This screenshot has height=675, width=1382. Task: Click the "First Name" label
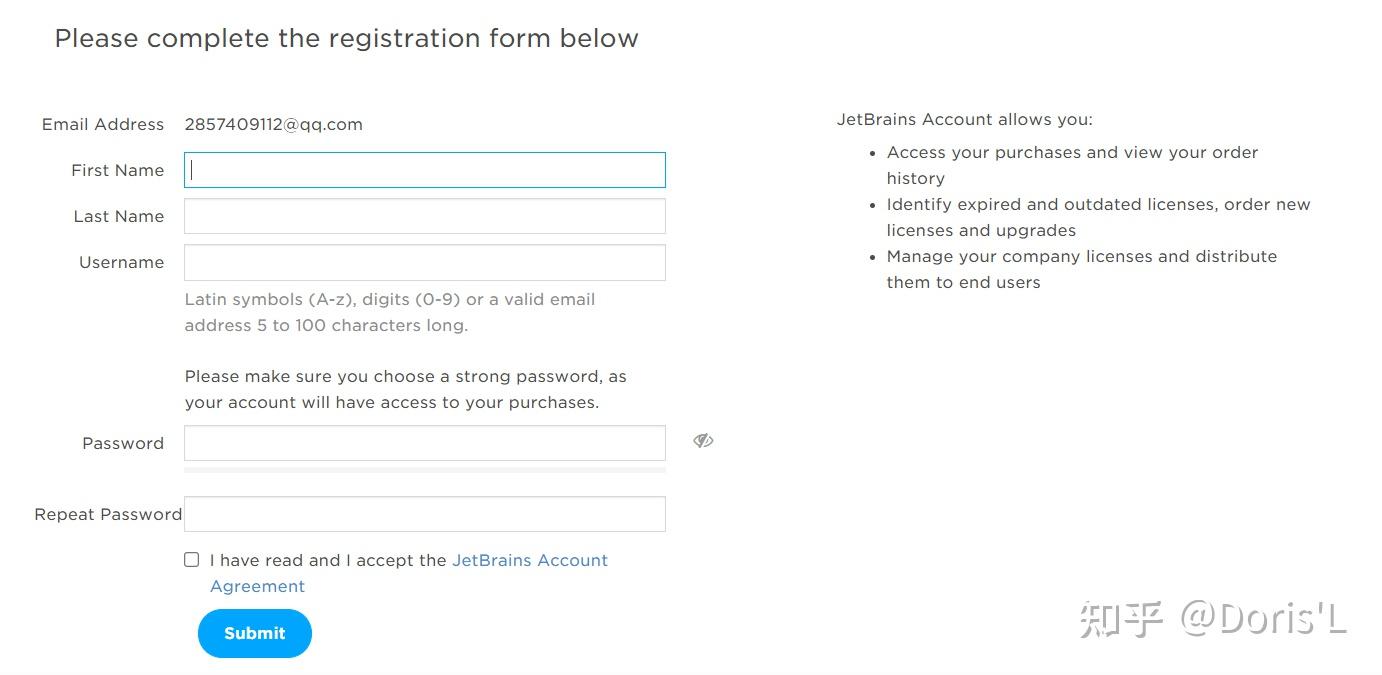click(x=117, y=171)
